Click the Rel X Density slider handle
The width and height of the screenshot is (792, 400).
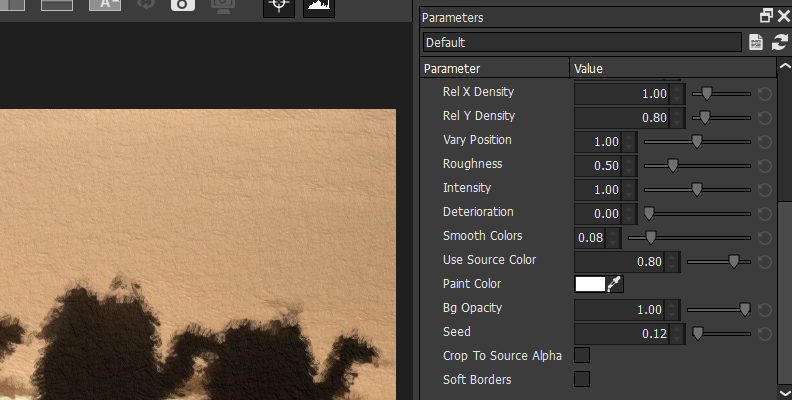707,93
